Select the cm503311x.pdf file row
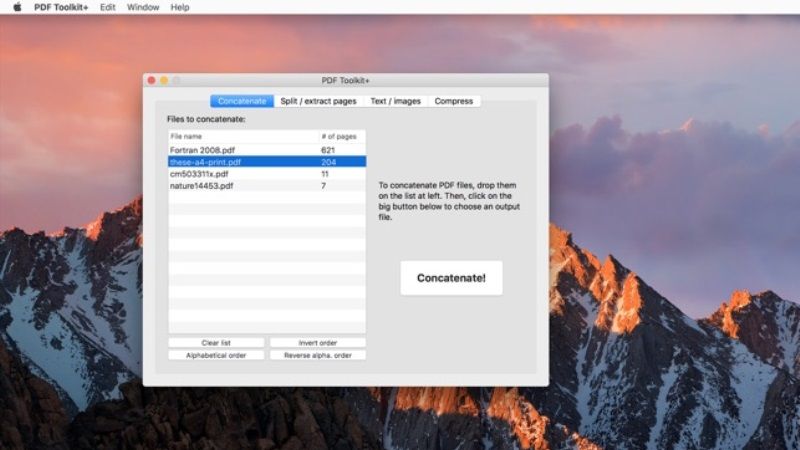800x450 pixels. tap(267, 174)
